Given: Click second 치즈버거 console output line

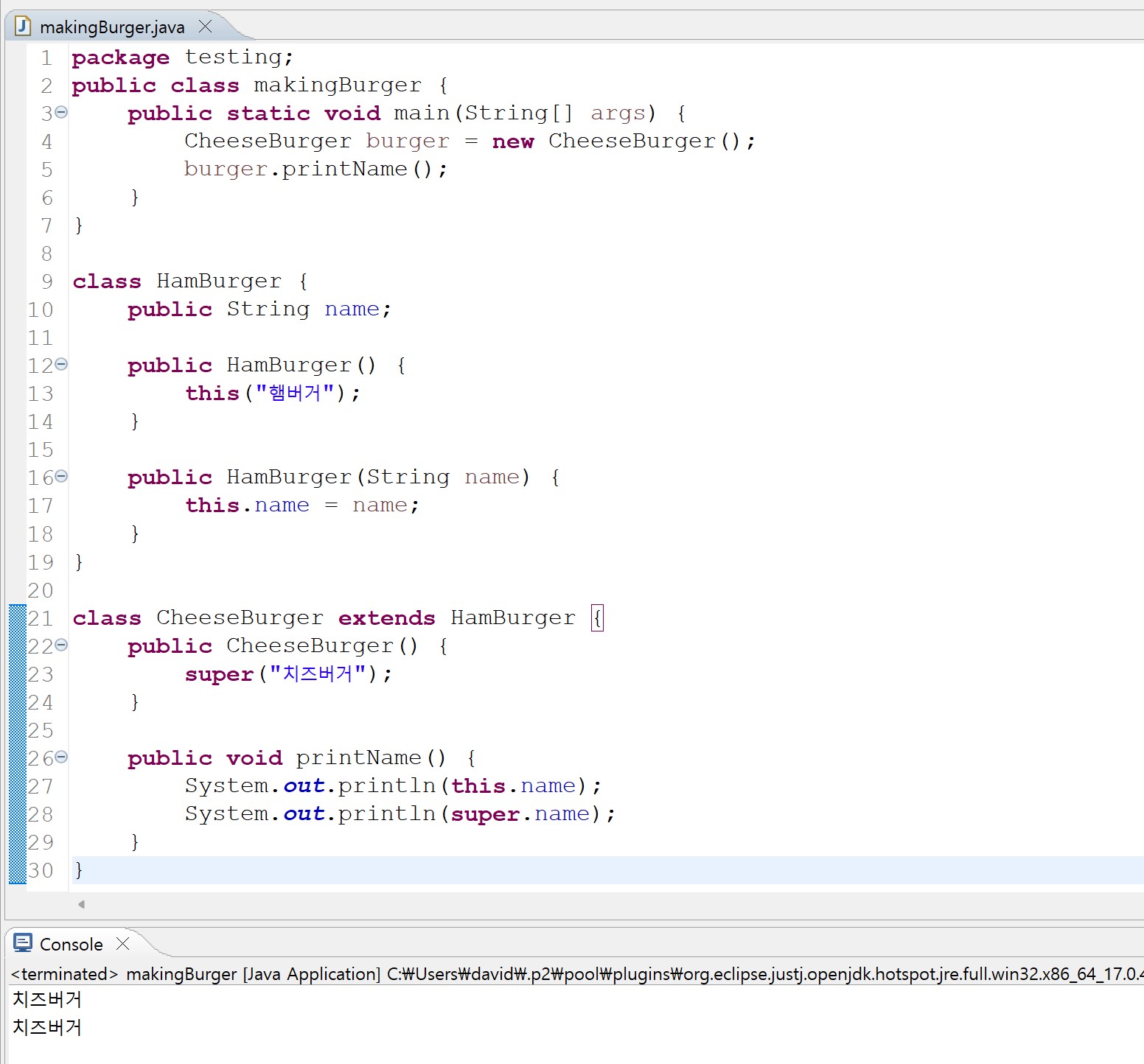Looking at the screenshot, I should [x=47, y=1027].
